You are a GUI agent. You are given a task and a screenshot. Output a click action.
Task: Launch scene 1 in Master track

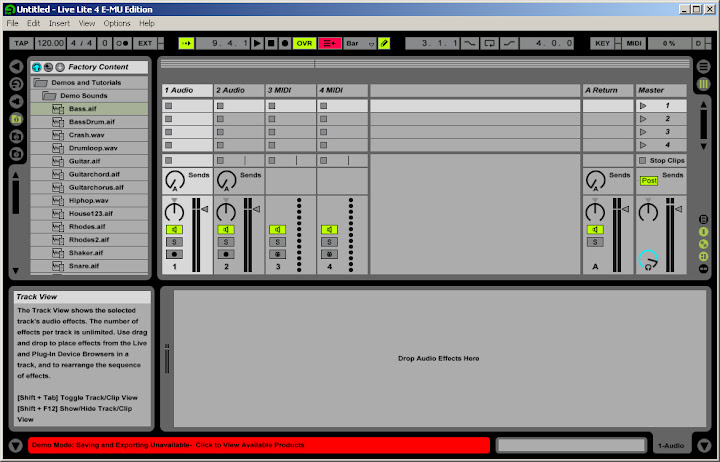643,106
